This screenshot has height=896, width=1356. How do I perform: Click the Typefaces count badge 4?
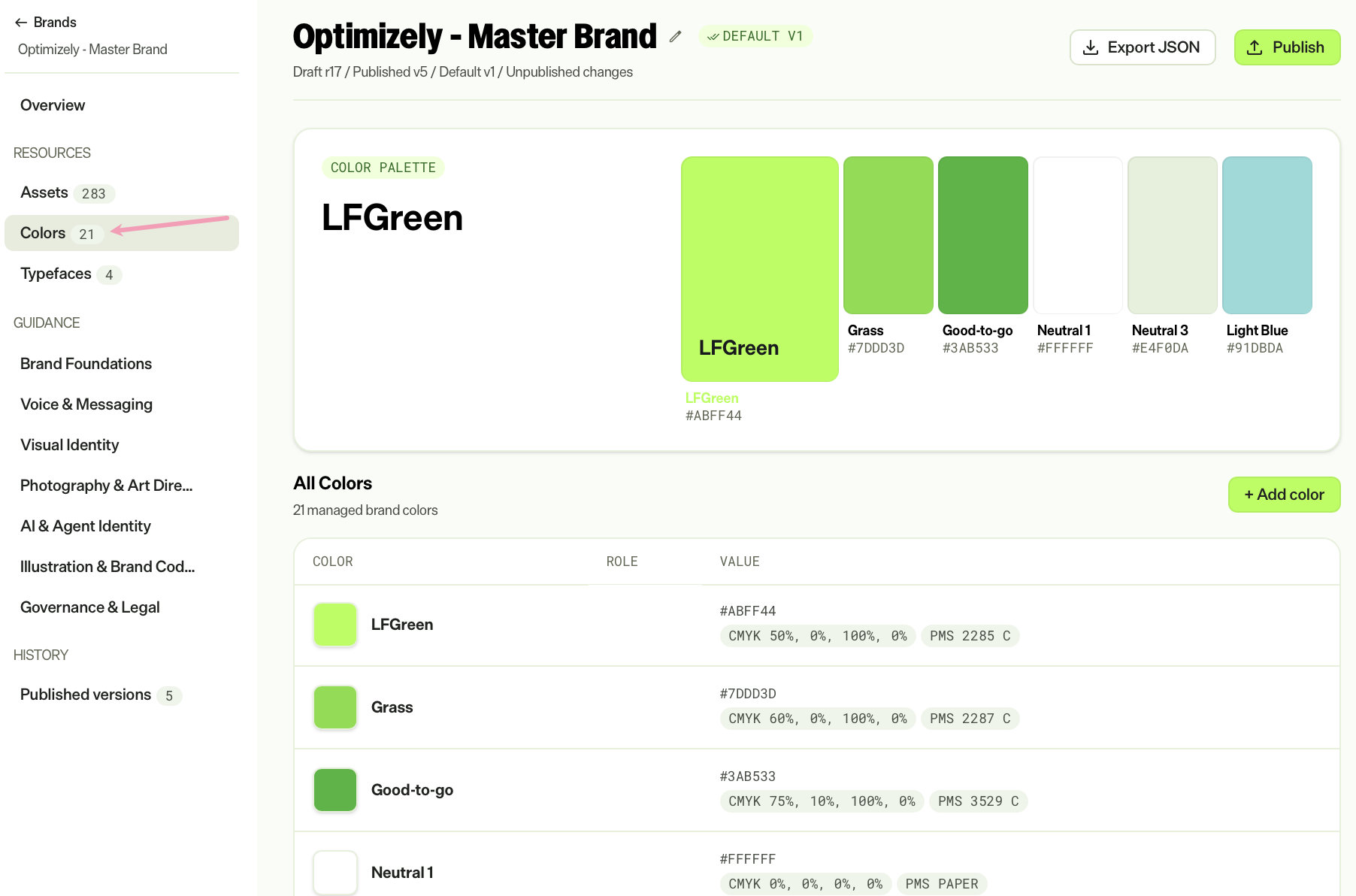coord(109,275)
